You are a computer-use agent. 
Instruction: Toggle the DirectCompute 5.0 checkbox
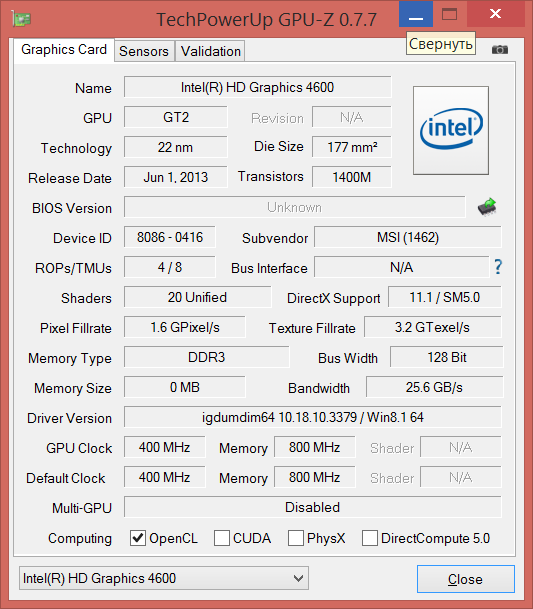[369, 538]
